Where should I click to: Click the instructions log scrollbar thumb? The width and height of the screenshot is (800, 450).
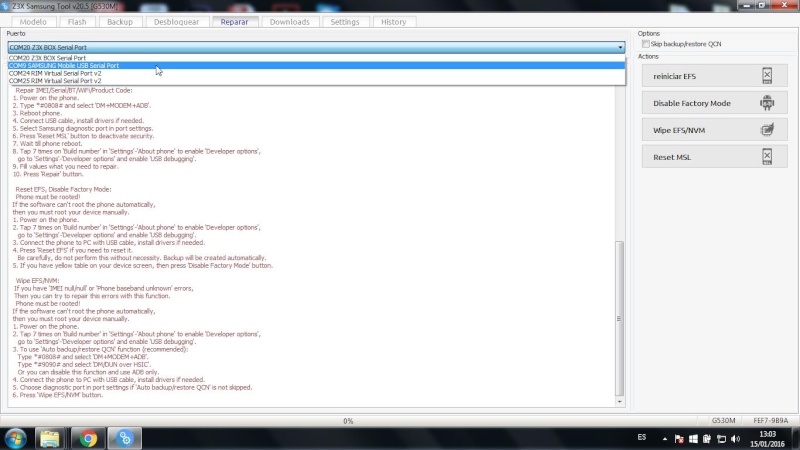[x=619, y=318]
